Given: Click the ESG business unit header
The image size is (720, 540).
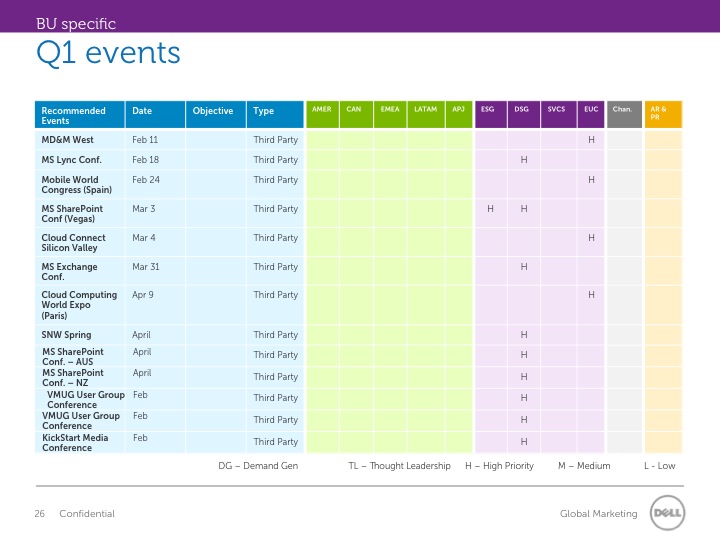Looking at the screenshot, I should [491, 115].
